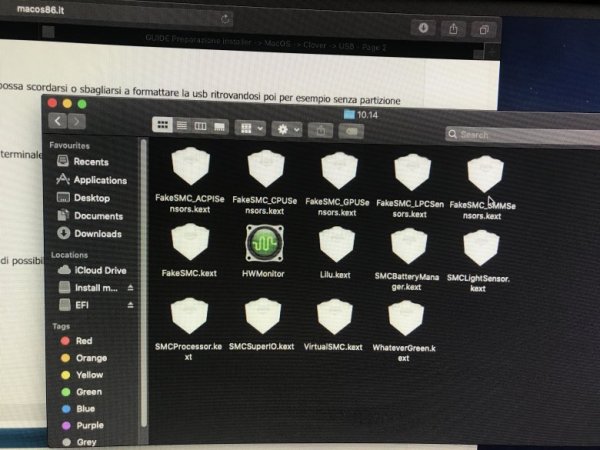Select FakeSMC_LPCSensors.kext file icon
600x450 pixels.
tap(412, 172)
